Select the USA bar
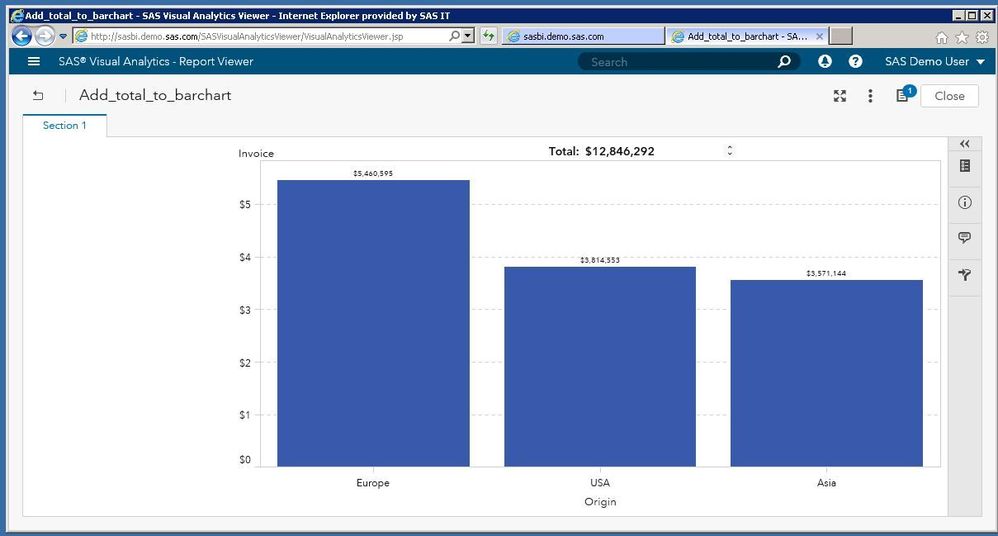Viewport: 998px width, 536px height. 600,367
